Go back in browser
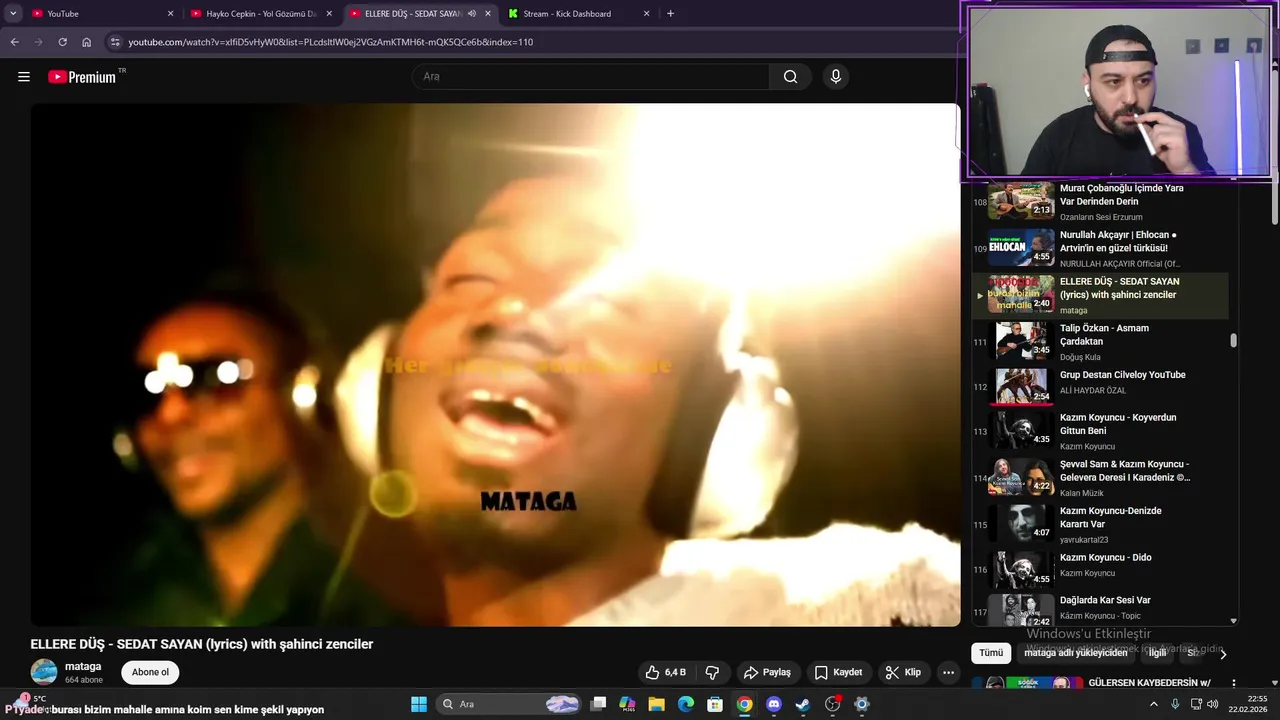The height and width of the screenshot is (720, 1280). click(x=14, y=42)
